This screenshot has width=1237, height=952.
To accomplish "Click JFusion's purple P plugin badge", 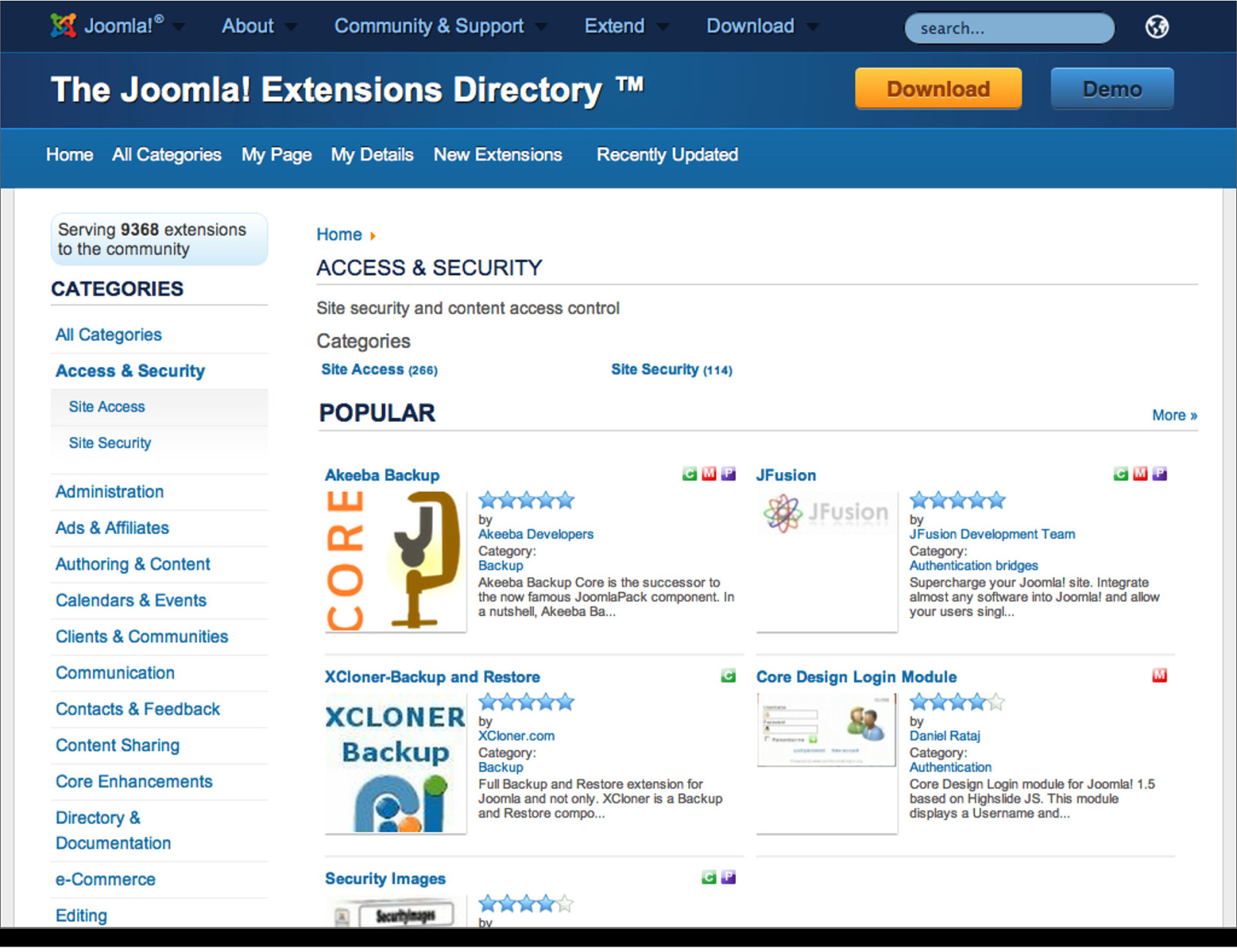I will point(1159,474).
